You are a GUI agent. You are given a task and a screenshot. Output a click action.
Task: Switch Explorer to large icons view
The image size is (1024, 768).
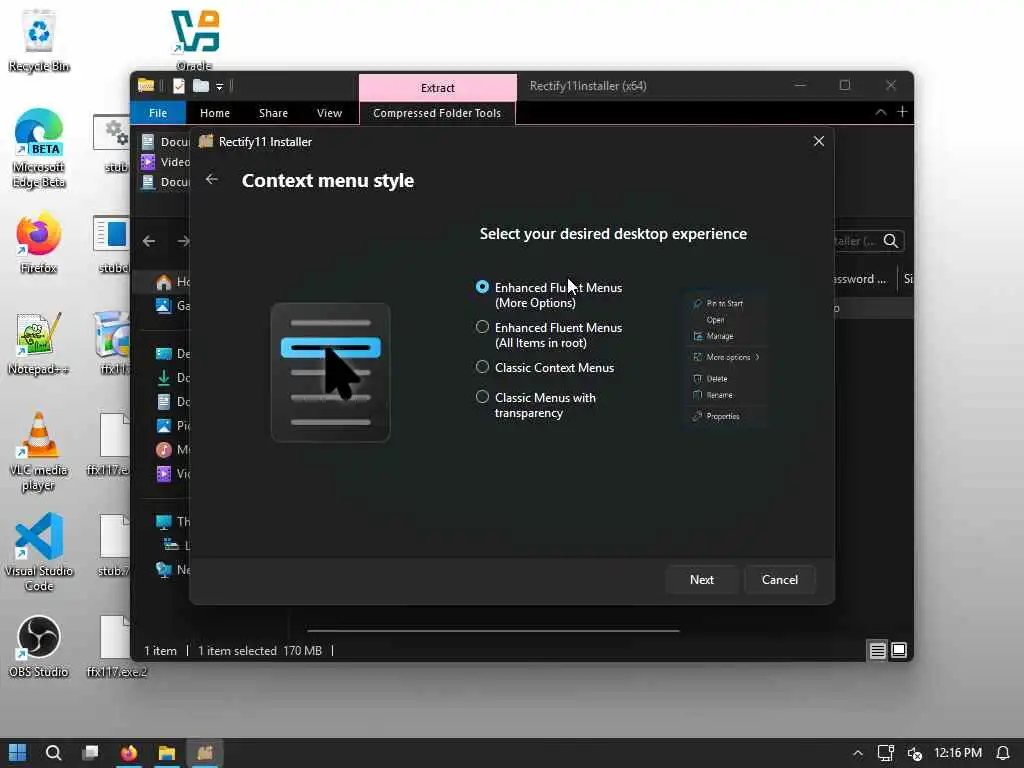(x=899, y=650)
